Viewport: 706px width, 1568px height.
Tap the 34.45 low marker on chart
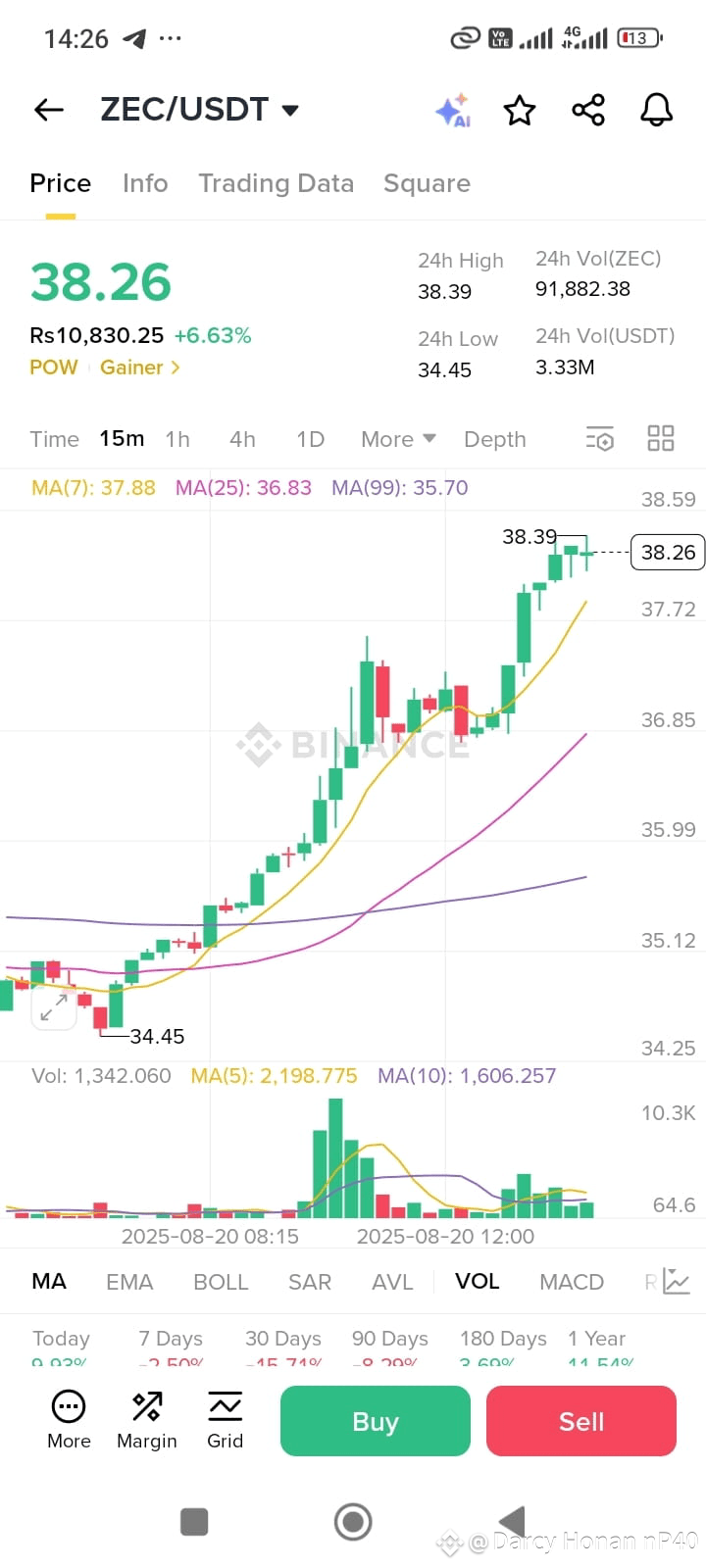[157, 1036]
